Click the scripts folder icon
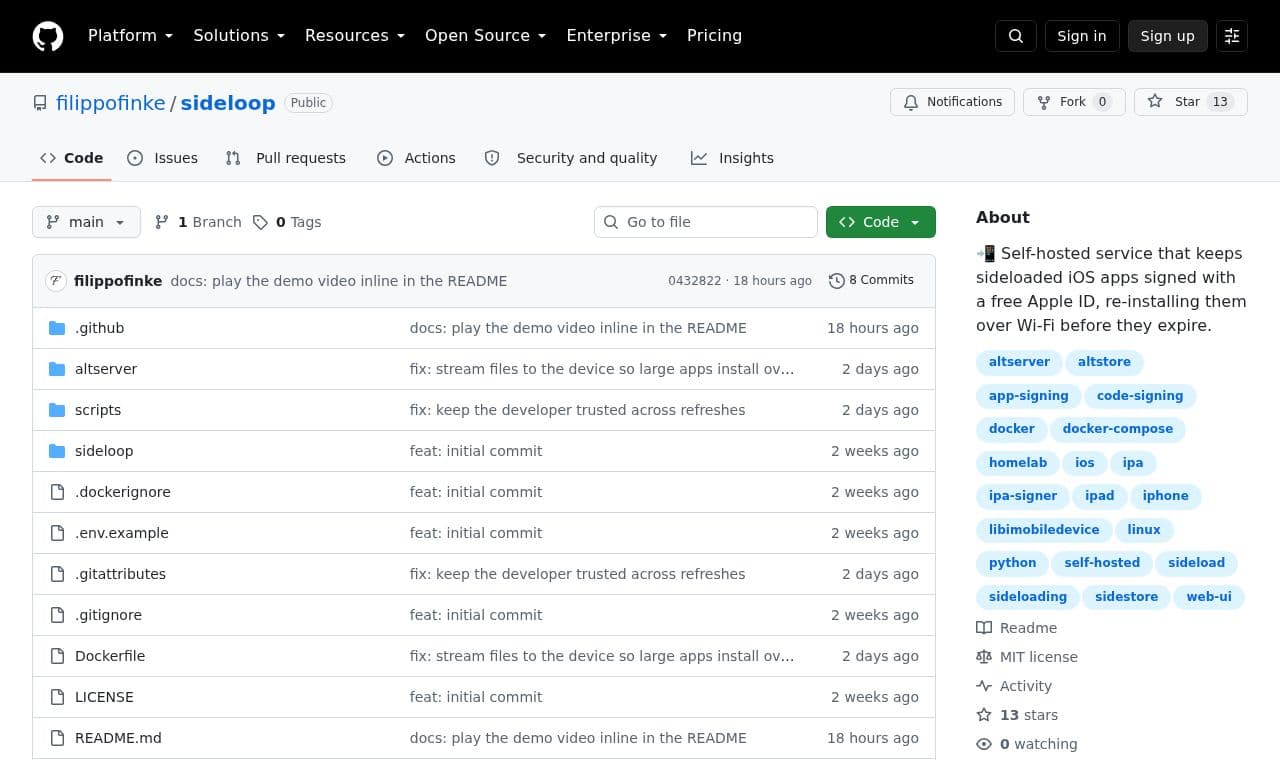1280x760 pixels. pos(57,410)
